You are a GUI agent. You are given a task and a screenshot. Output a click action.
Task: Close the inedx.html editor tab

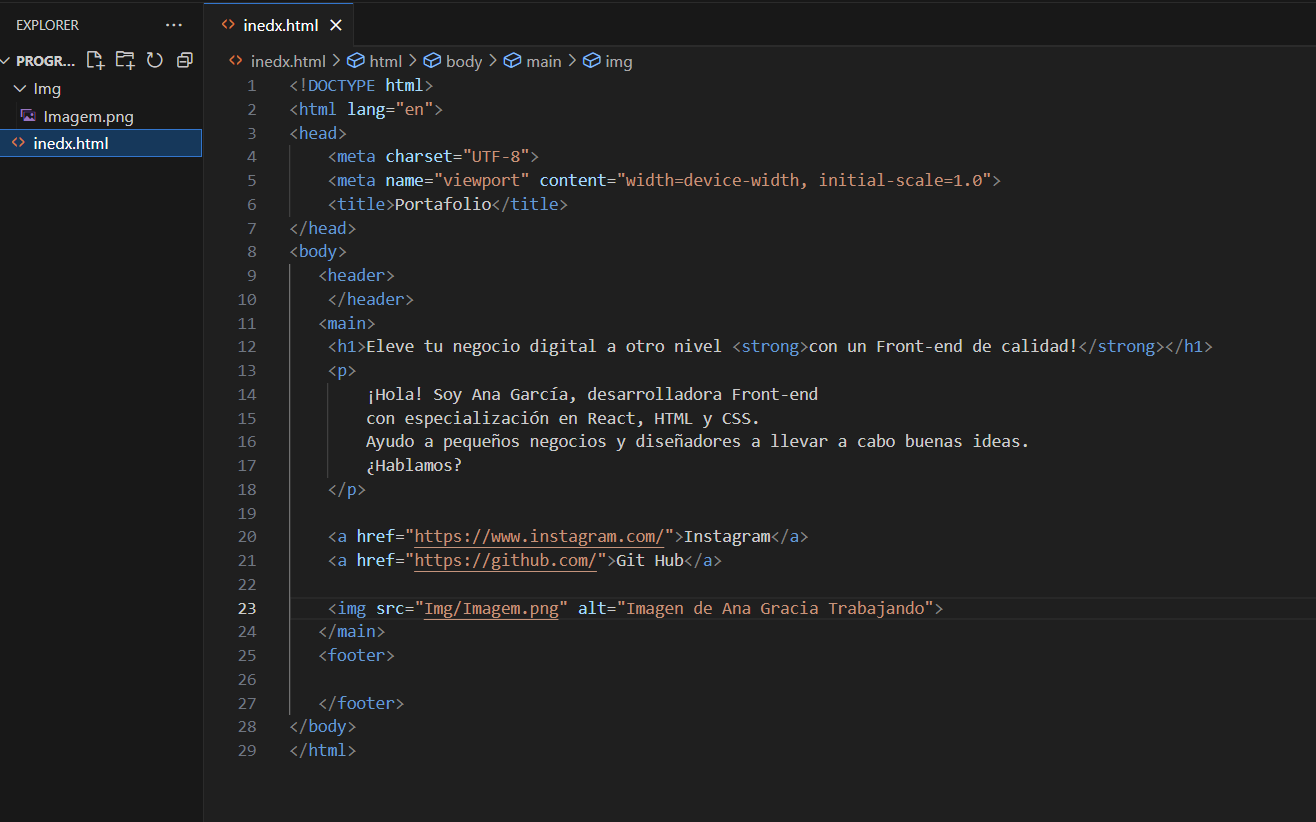[x=335, y=25]
